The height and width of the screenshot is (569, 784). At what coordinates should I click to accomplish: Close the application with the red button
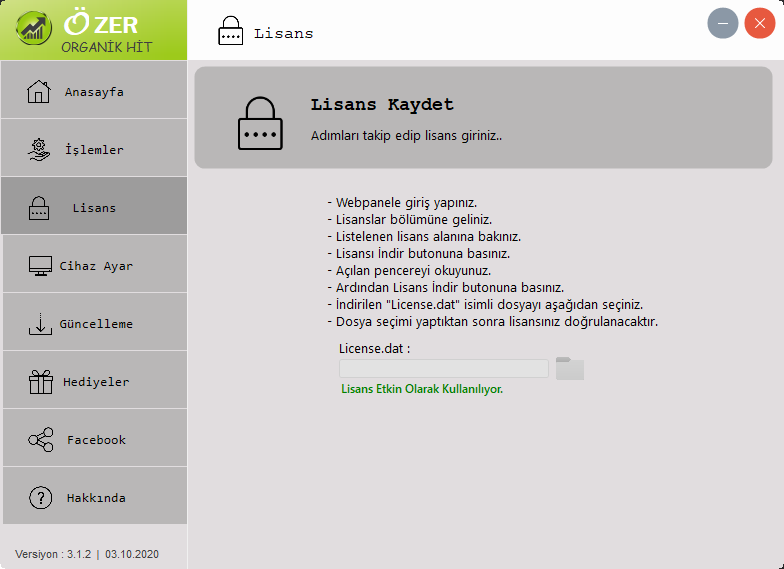click(x=760, y=23)
